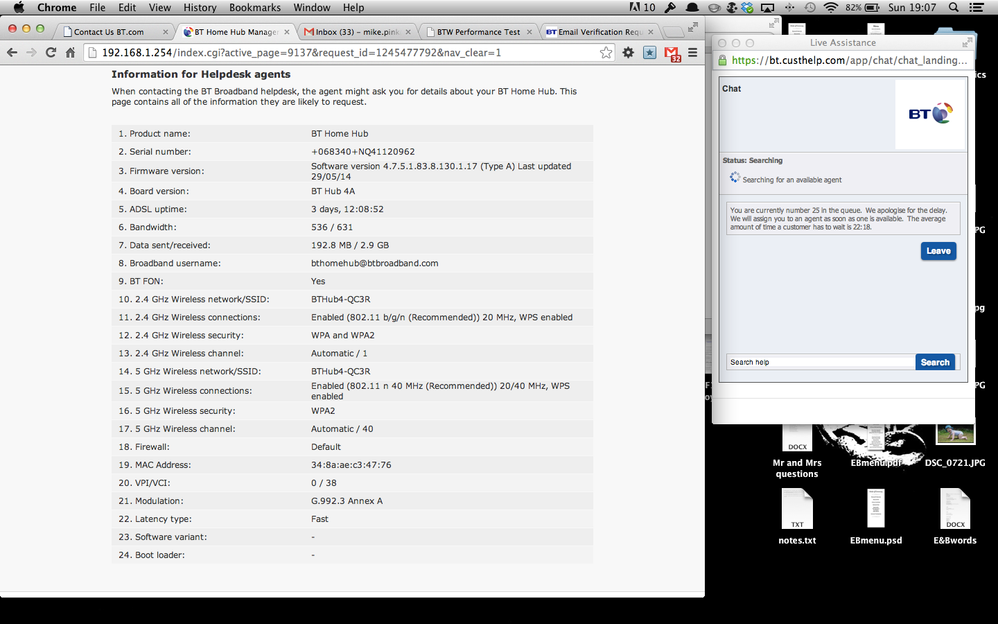This screenshot has width=998, height=624.
Task: Click the Adobe updater menu bar icon
Action: pyautogui.click(x=642, y=7)
